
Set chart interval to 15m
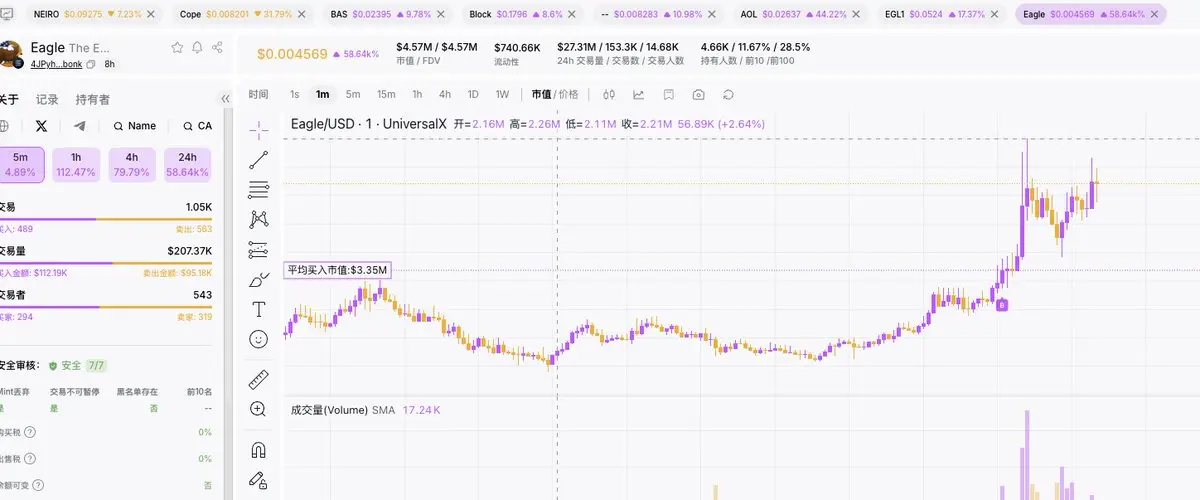point(386,94)
